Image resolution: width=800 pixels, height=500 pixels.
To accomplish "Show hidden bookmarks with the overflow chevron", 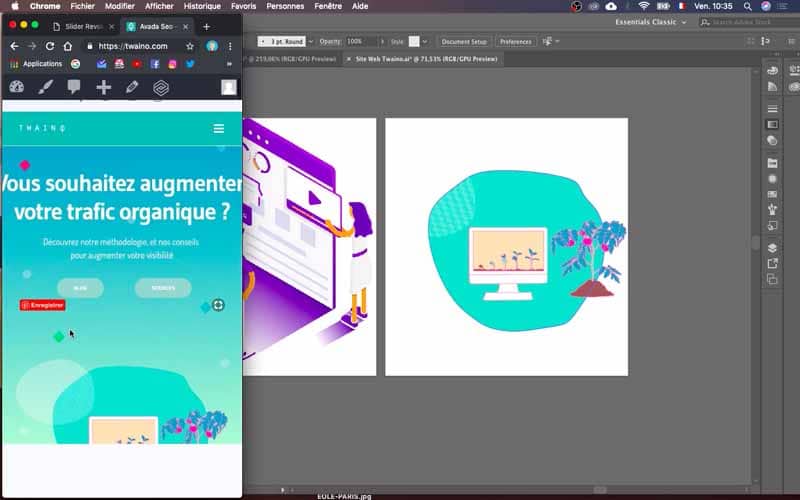I will click(229, 64).
